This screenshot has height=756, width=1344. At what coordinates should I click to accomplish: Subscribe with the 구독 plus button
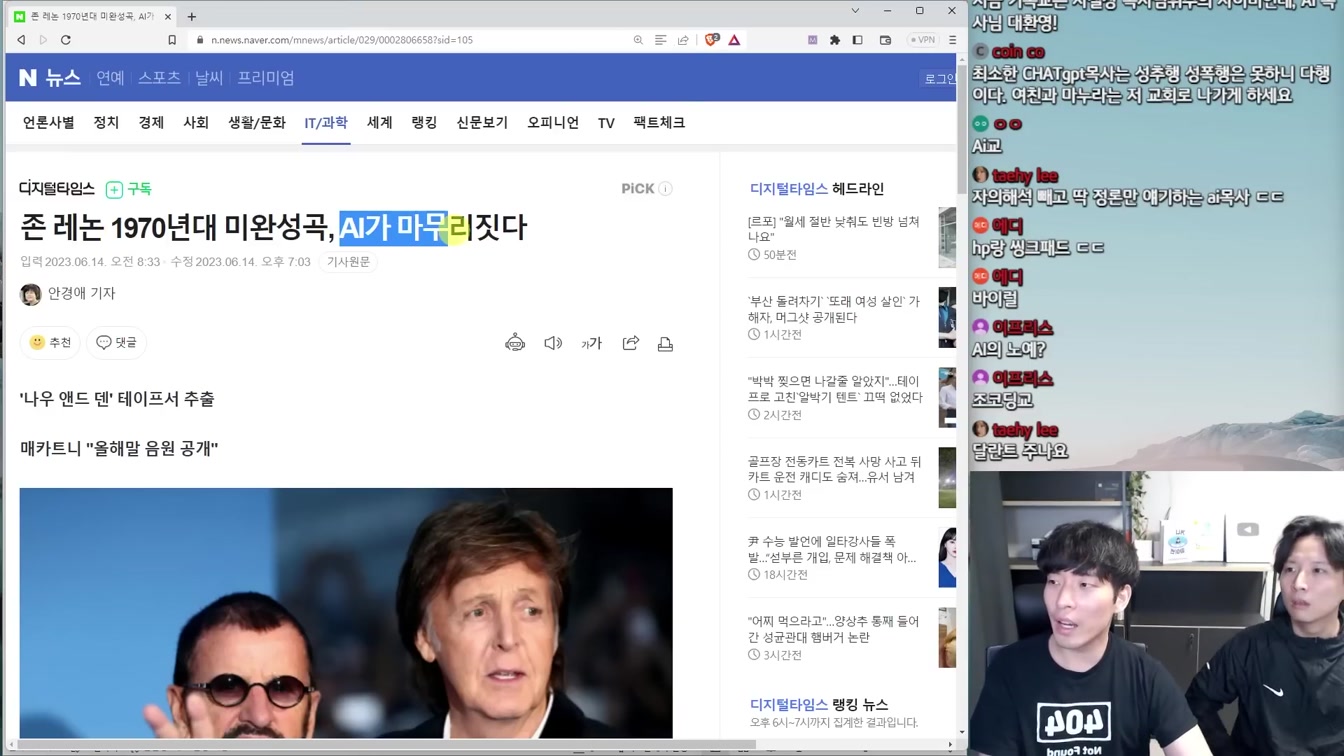[x=129, y=189]
